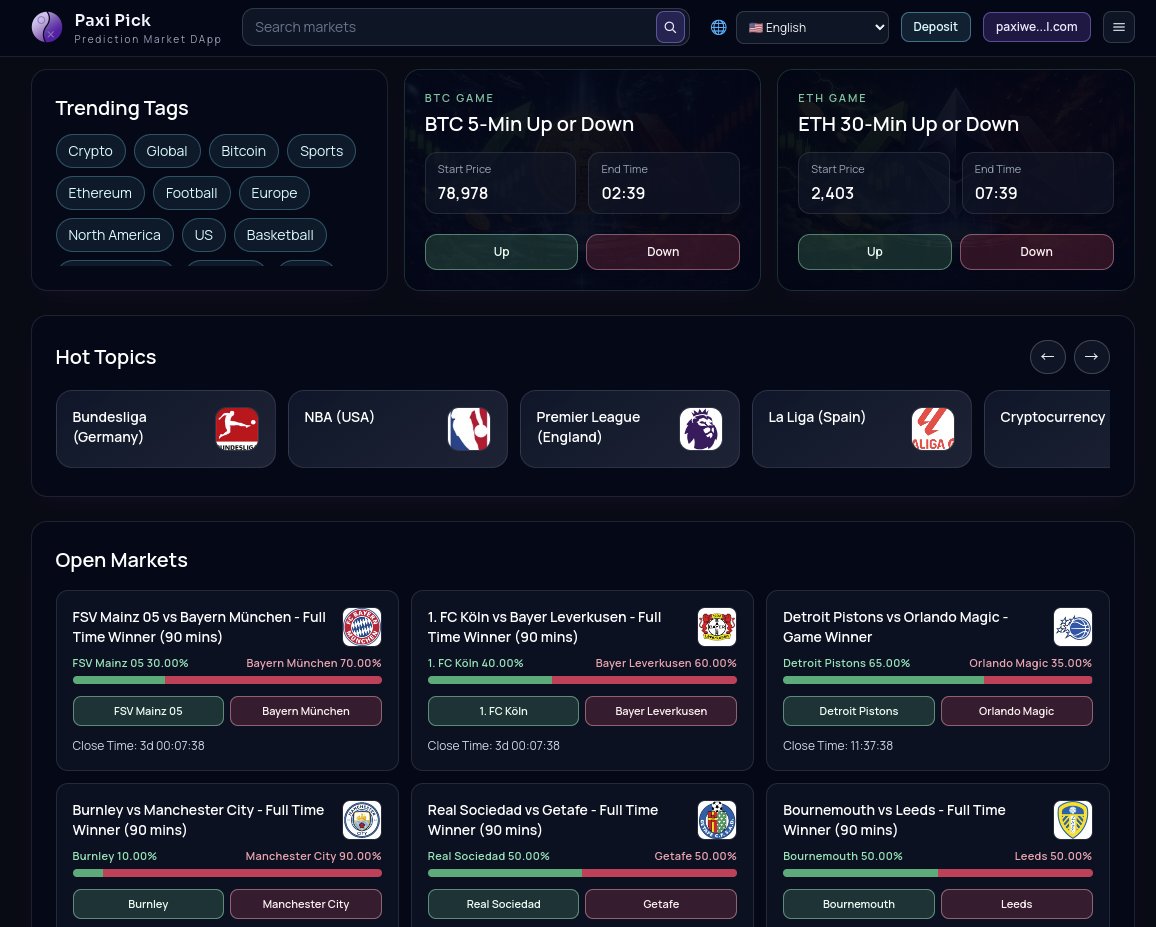Image resolution: width=1156 pixels, height=927 pixels.
Task: Bet Down on ETH 30-Min game
Action: [1037, 252]
